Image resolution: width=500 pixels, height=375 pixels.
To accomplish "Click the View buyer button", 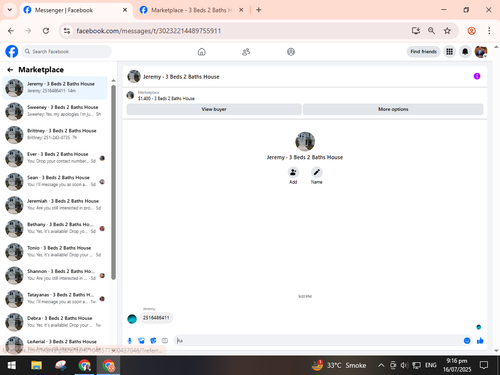I will click(x=214, y=109).
